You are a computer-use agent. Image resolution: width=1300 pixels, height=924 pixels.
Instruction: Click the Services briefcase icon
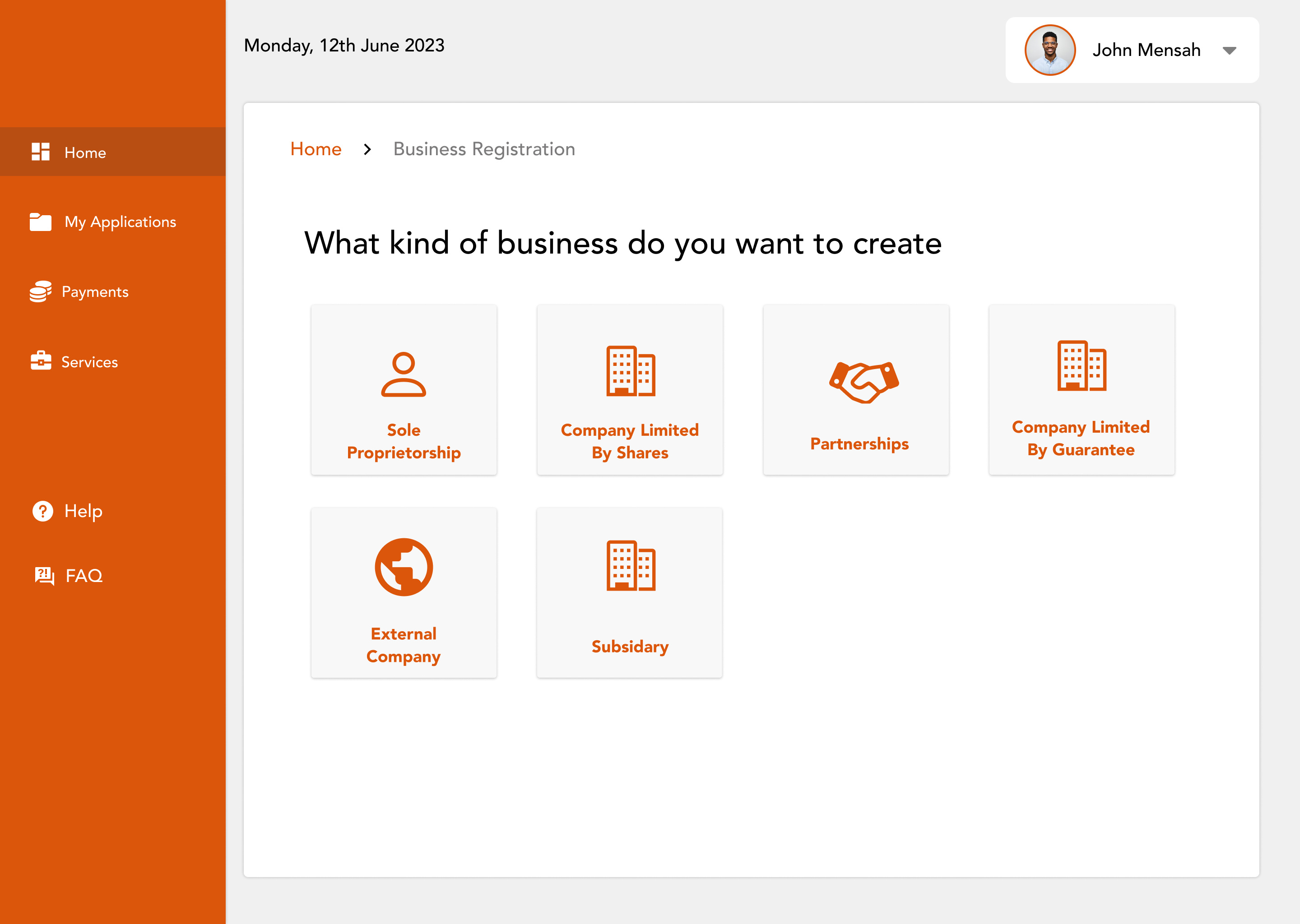41,361
